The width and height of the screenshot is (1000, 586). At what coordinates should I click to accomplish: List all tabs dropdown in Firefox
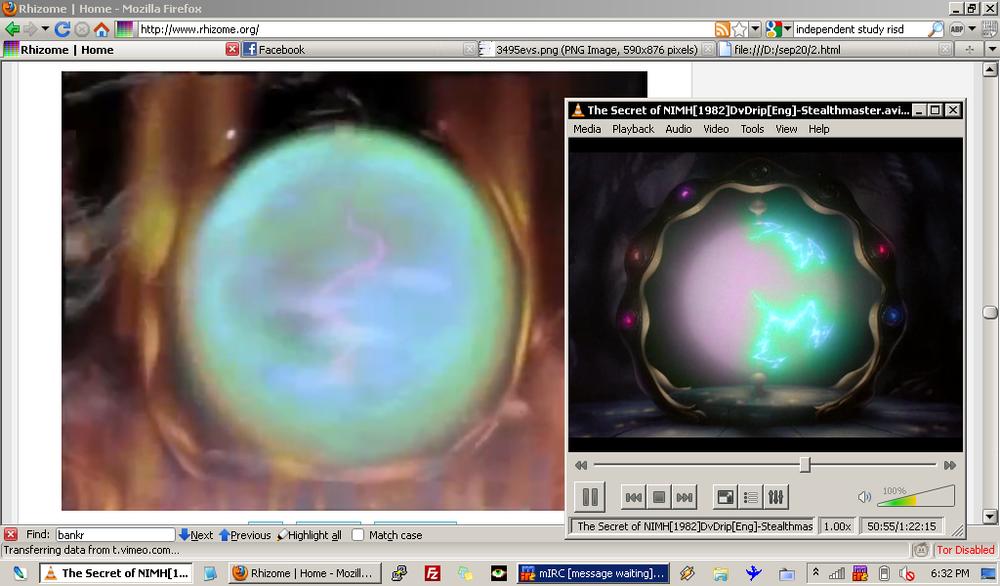pos(992,49)
